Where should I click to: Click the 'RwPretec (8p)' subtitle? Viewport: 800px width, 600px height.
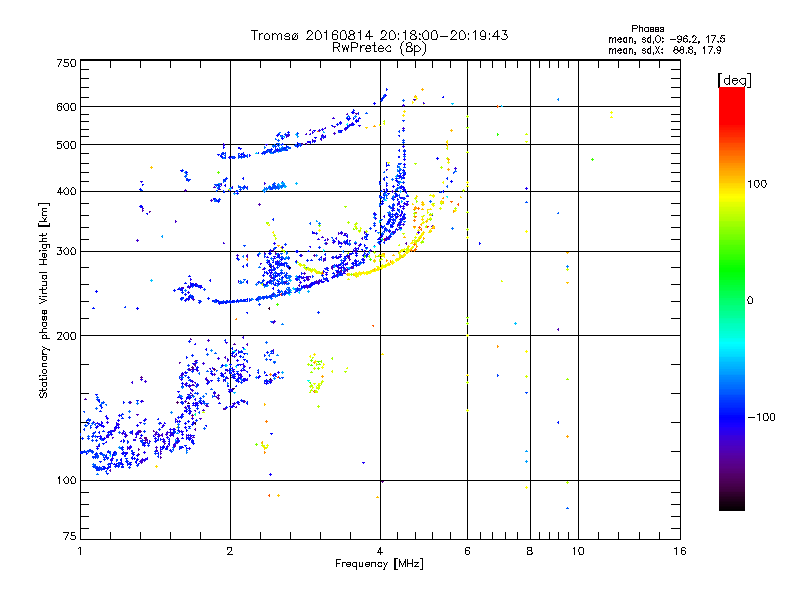[x=379, y=48]
